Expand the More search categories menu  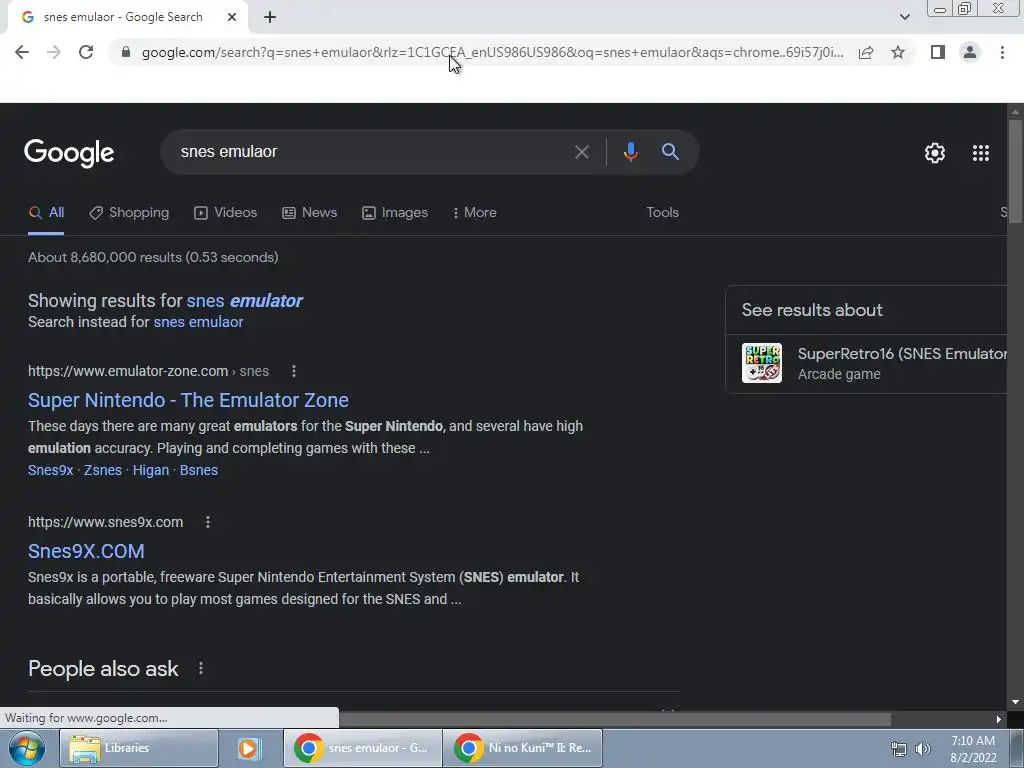[474, 213]
